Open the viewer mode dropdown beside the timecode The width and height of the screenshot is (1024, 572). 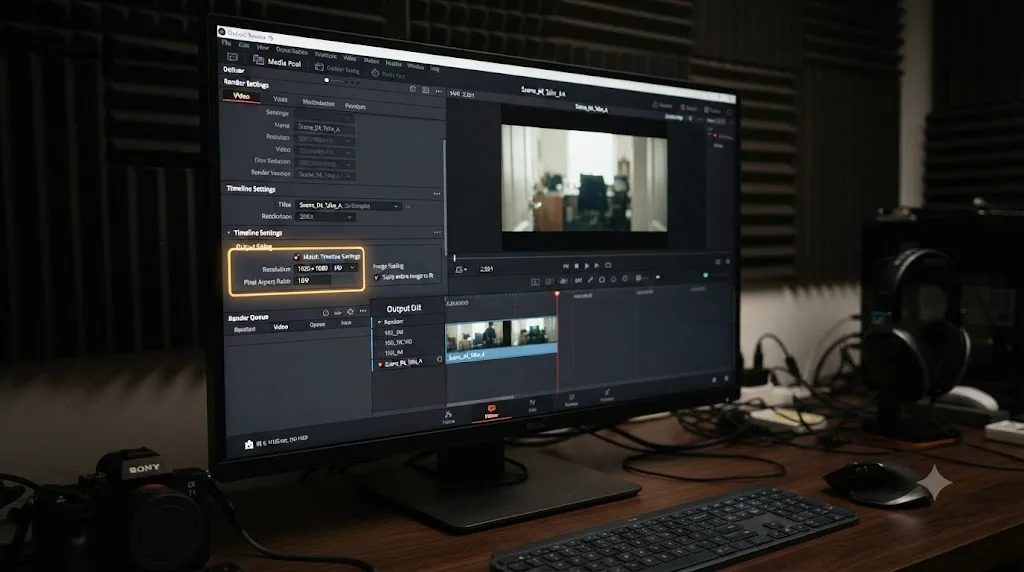[460, 269]
